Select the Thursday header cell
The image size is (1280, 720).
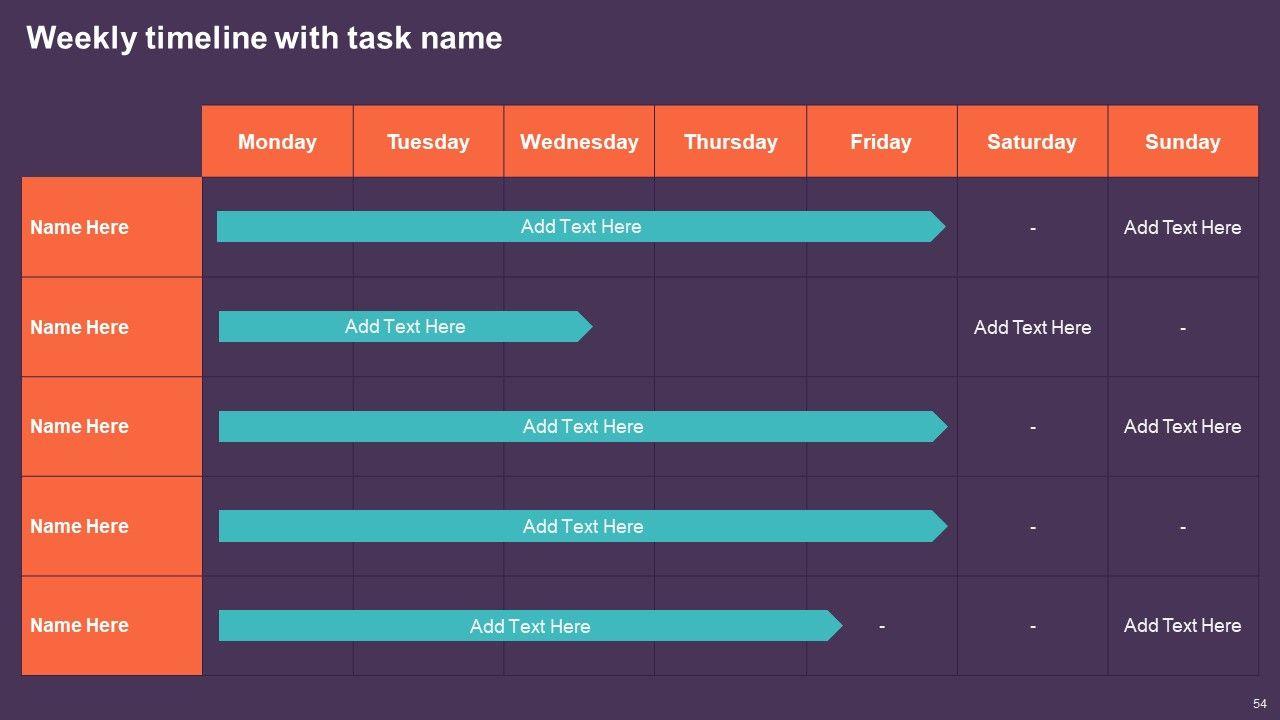click(730, 142)
